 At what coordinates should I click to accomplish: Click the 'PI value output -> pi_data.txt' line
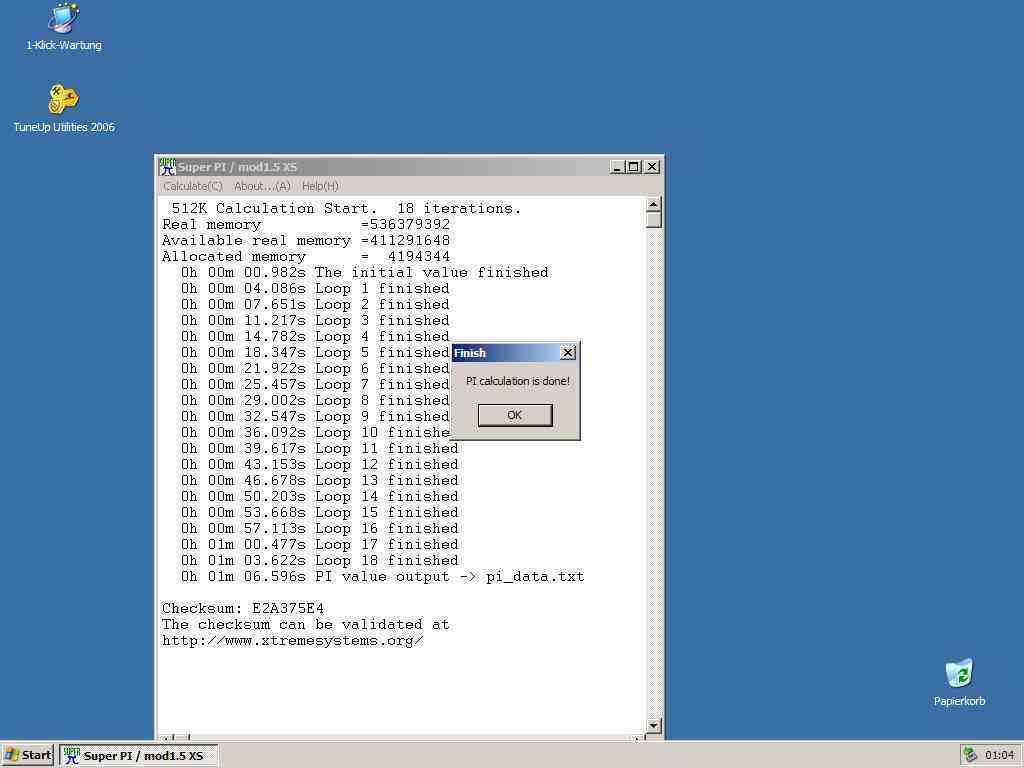click(x=382, y=577)
